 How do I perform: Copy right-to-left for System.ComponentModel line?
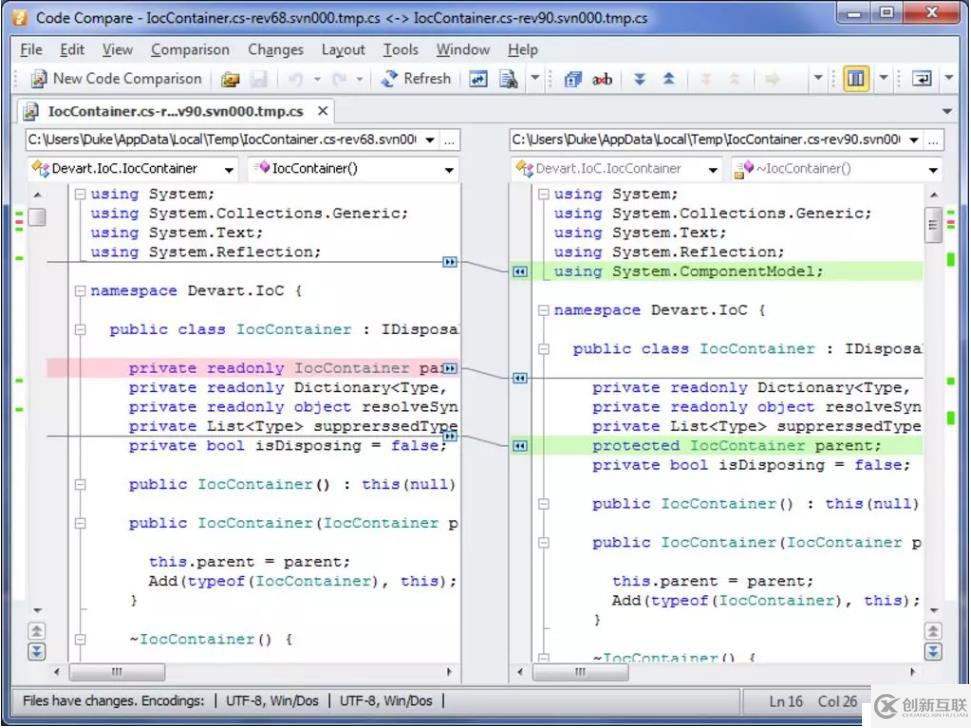520,271
